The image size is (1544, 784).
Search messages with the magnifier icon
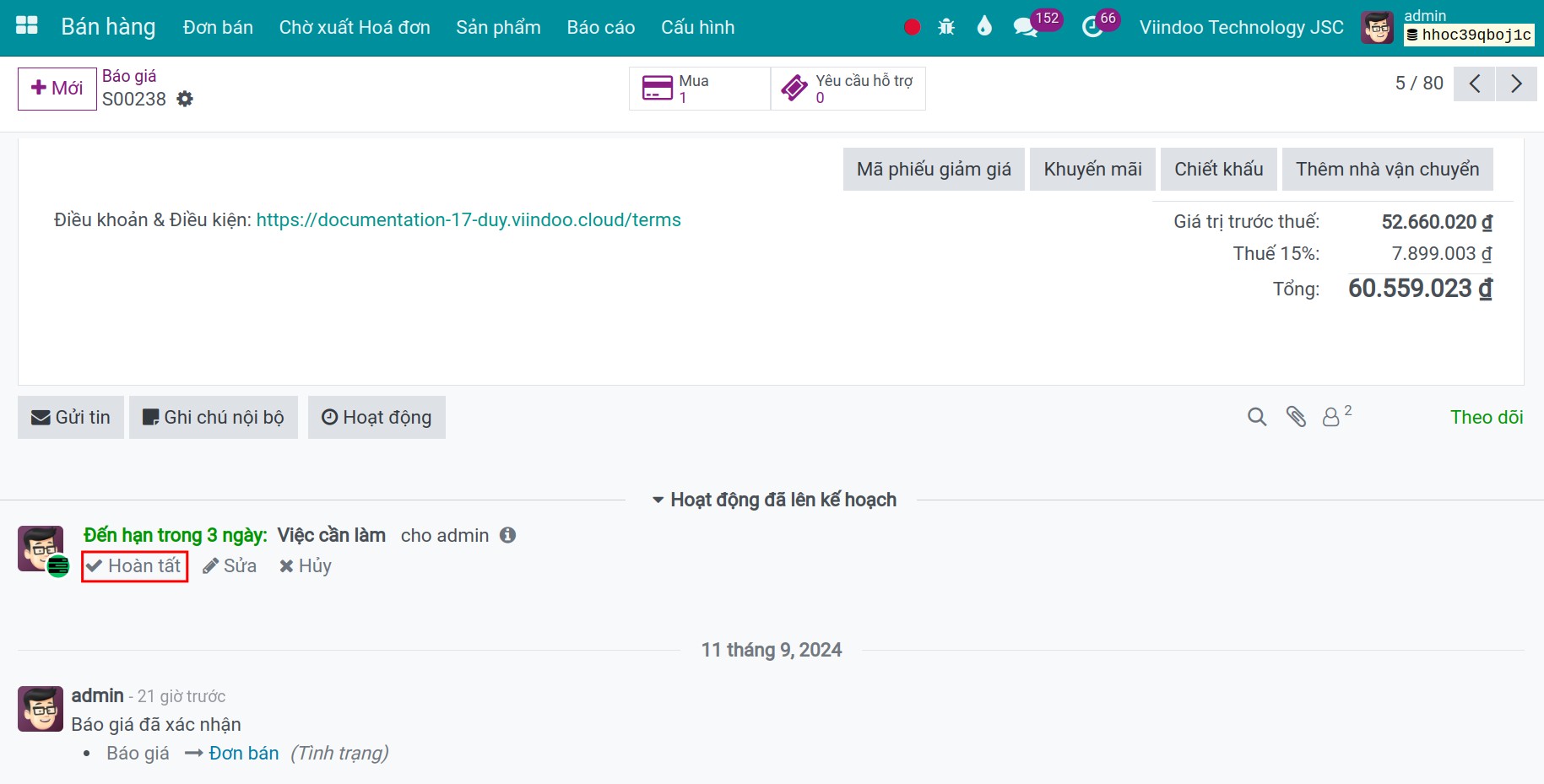point(1257,417)
